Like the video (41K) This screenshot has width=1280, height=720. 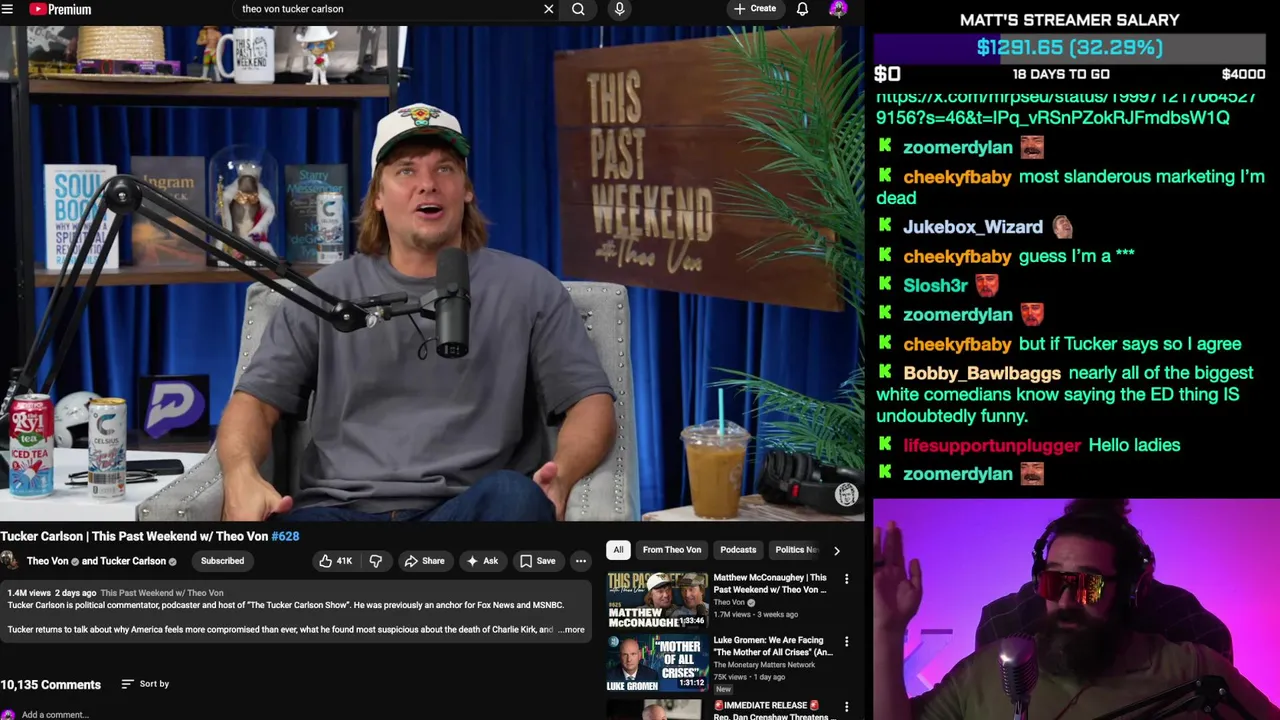[x=336, y=561]
